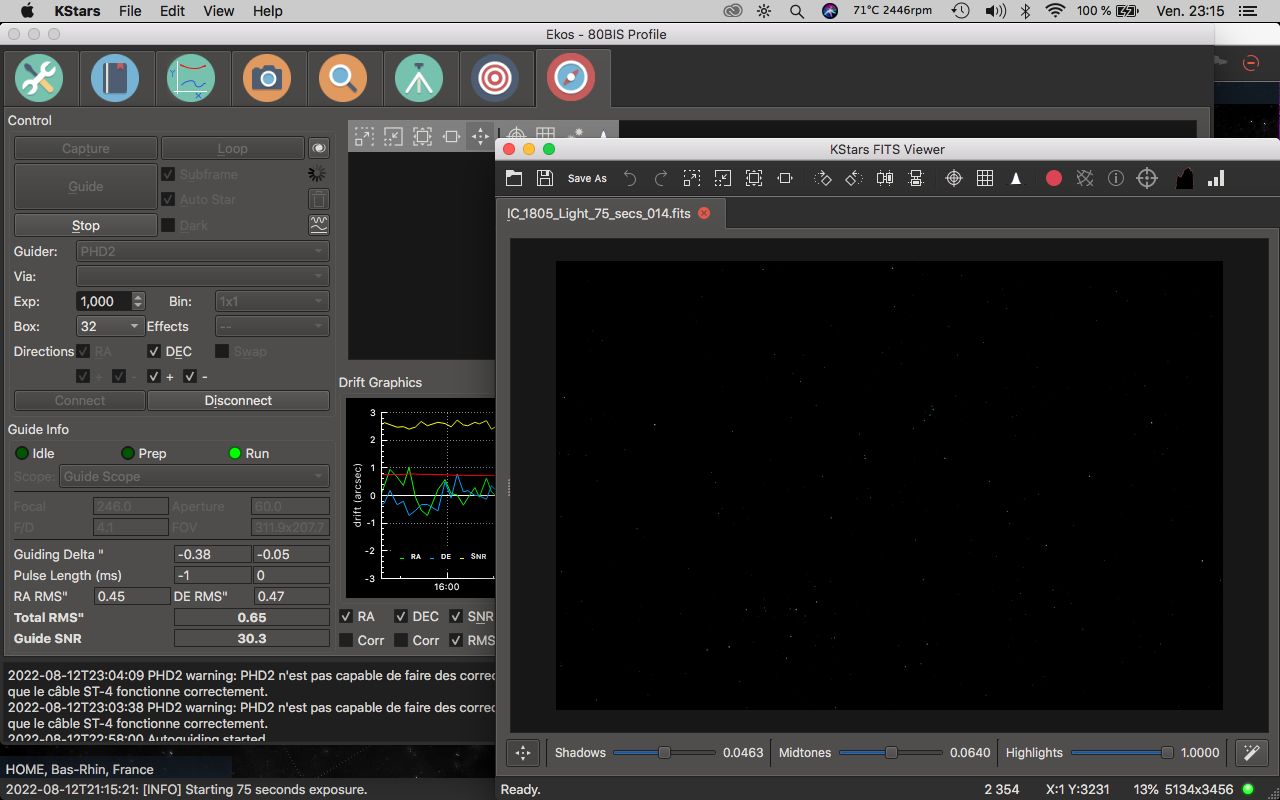Image resolution: width=1280 pixels, height=800 pixels.
Task: Toggle crosshair in FITS Viewer toolbar
Action: pyautogui.click(x=954, y=178)
